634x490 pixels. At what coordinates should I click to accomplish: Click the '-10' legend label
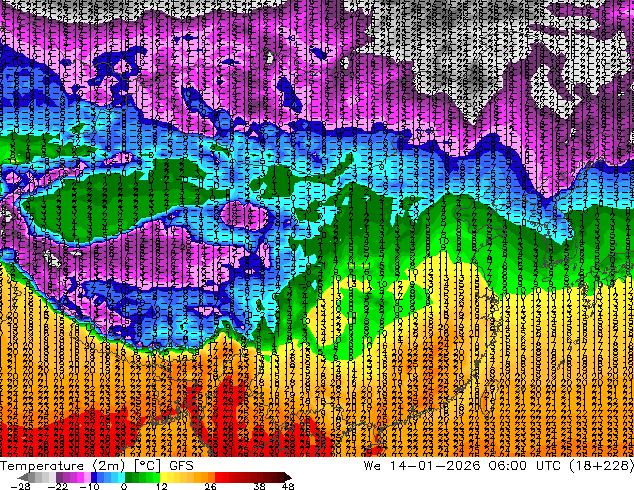point(89,486)
